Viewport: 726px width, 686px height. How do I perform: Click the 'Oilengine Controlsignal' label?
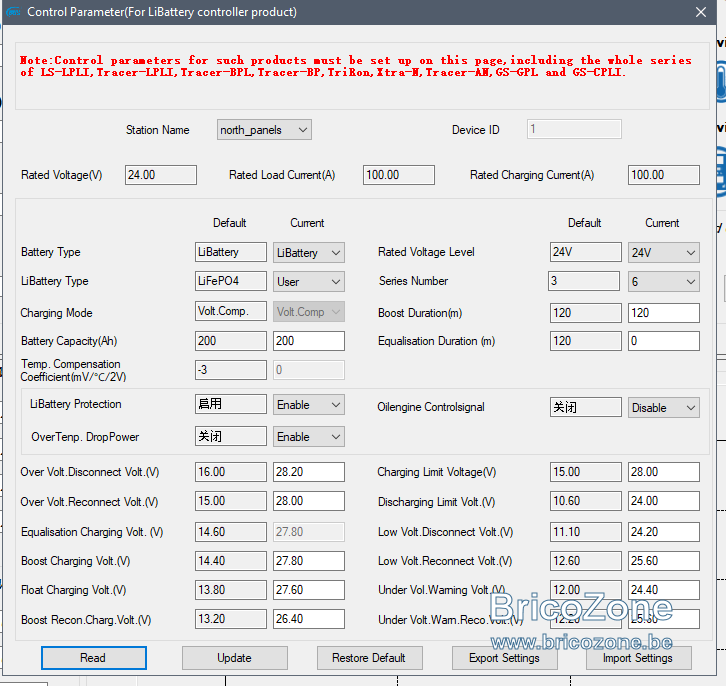[431, 407]
